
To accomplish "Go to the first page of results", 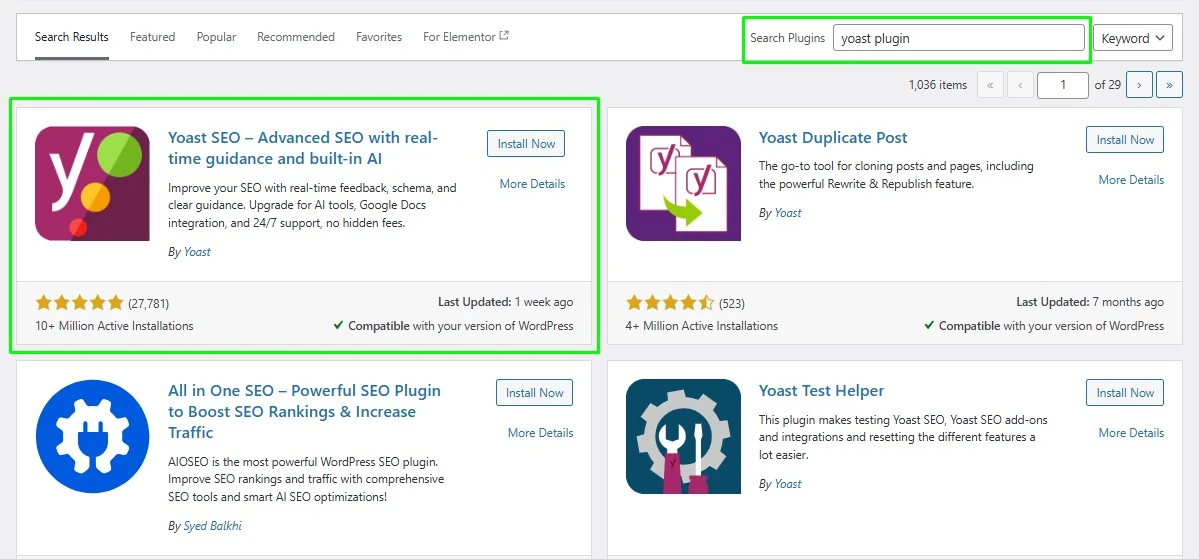I will coord(990,85).
